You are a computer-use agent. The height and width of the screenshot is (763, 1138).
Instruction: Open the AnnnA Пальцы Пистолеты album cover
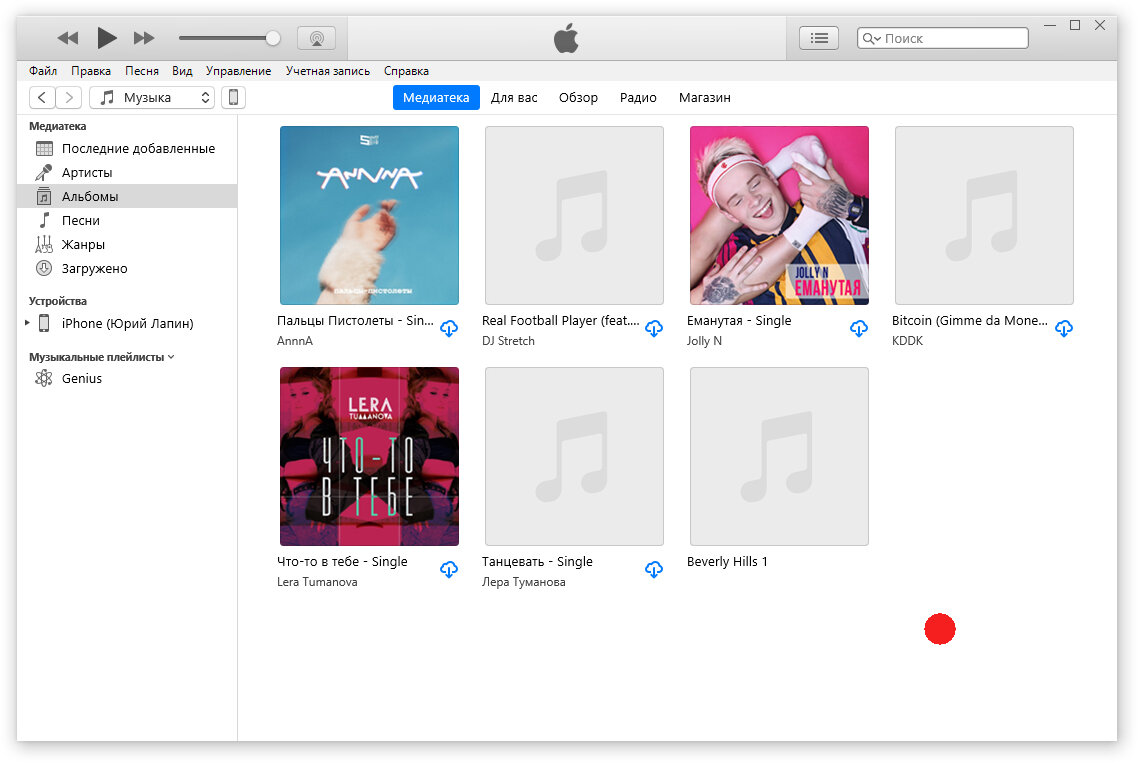[x=369, y=216]
